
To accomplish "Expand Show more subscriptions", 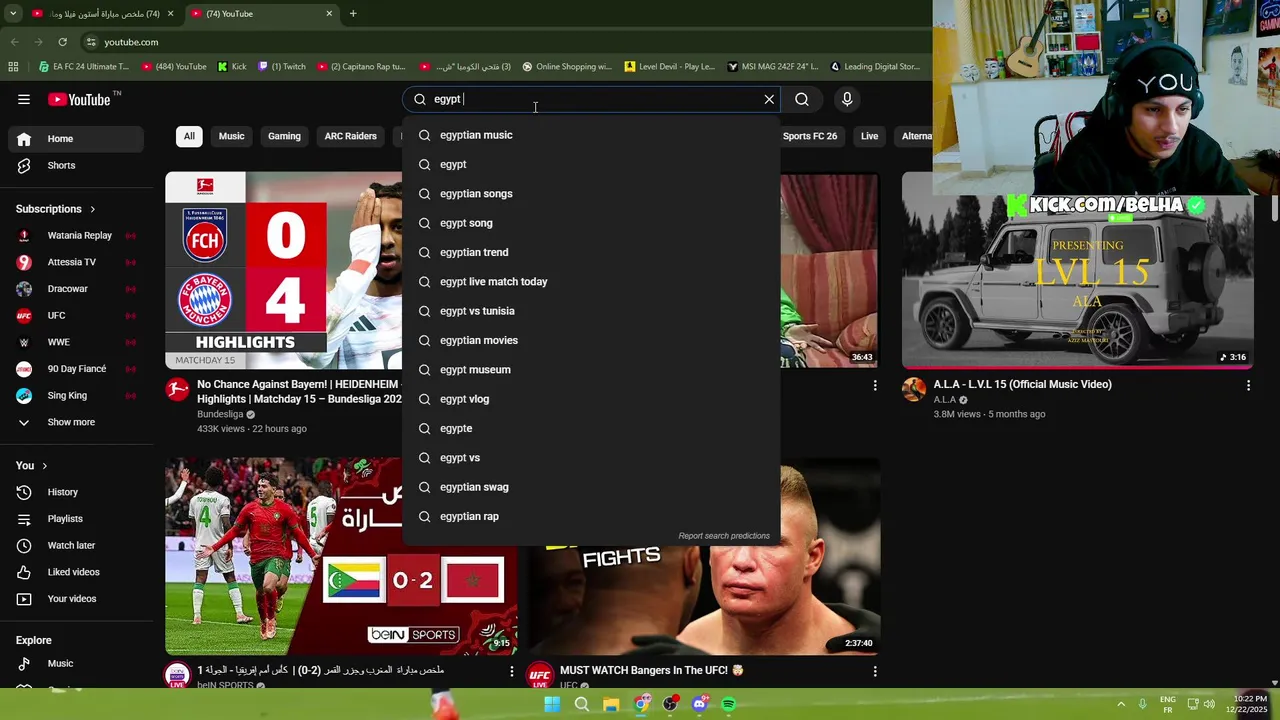I will (x=76, y=422).
